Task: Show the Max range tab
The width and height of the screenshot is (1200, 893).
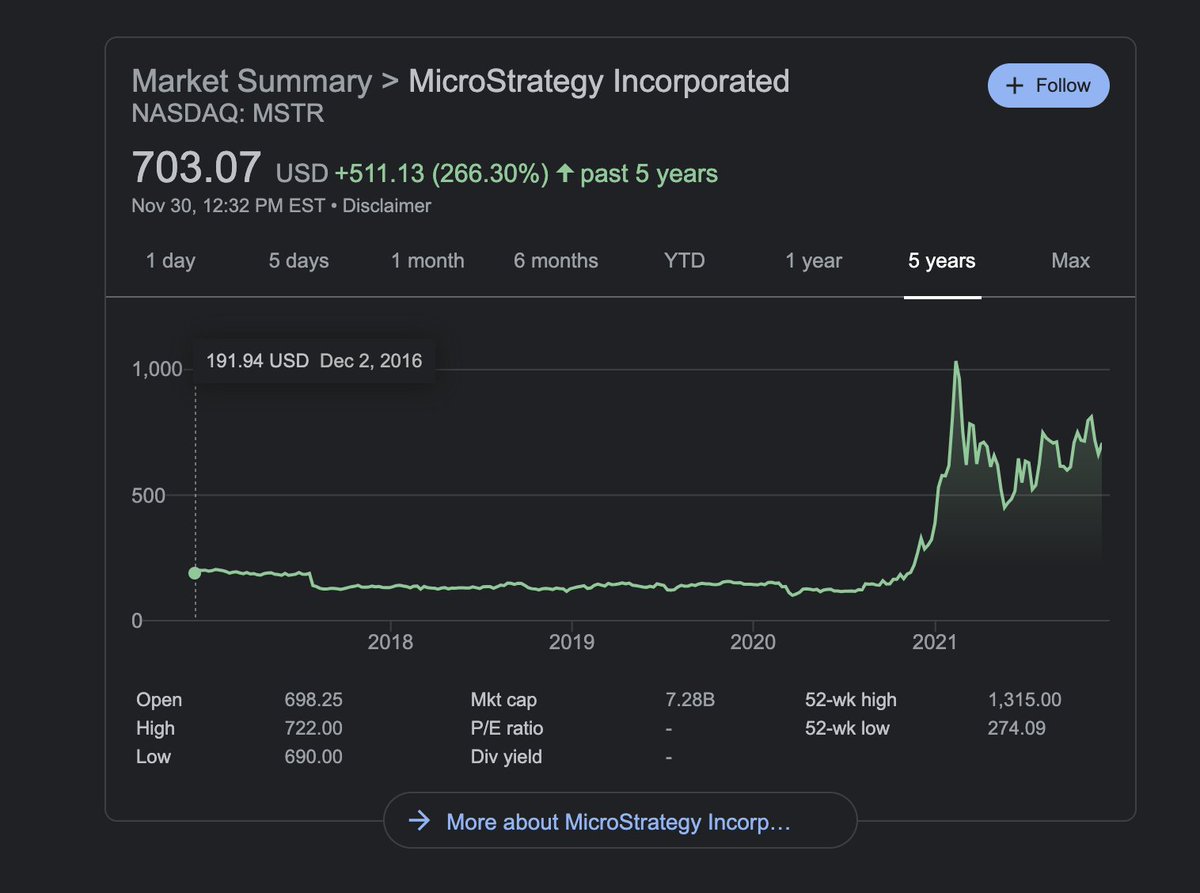Action: tap(1070, 261)
